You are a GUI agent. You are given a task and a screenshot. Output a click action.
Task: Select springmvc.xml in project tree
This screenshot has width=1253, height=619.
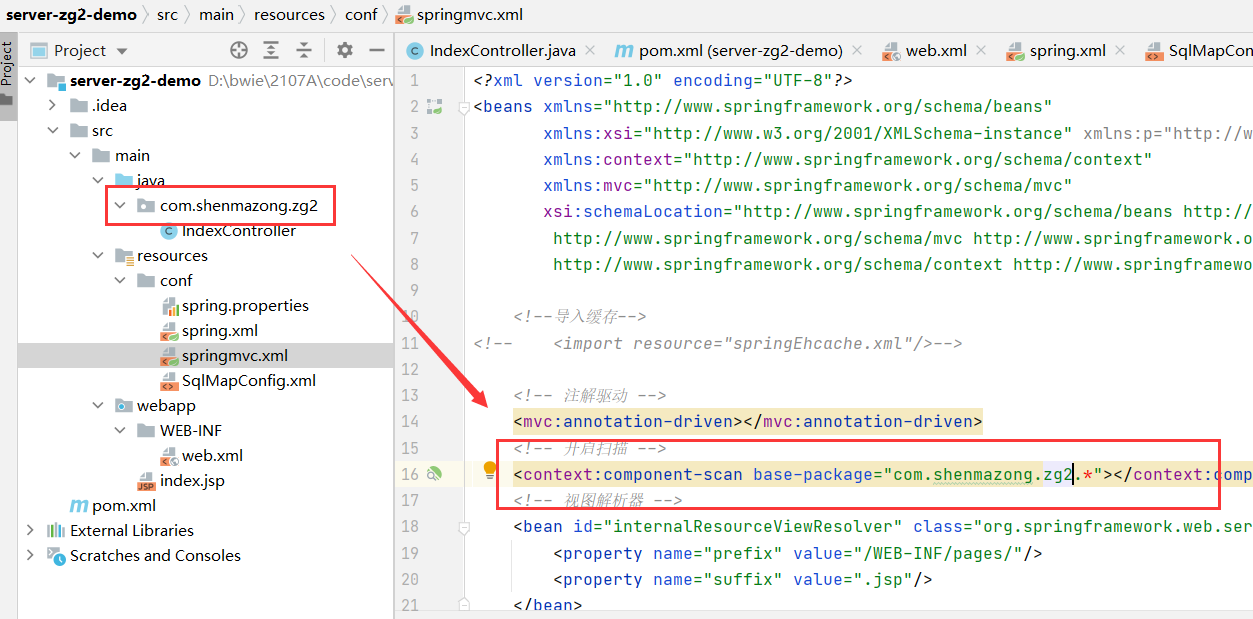pyautogui.click(x=235, y=356)
